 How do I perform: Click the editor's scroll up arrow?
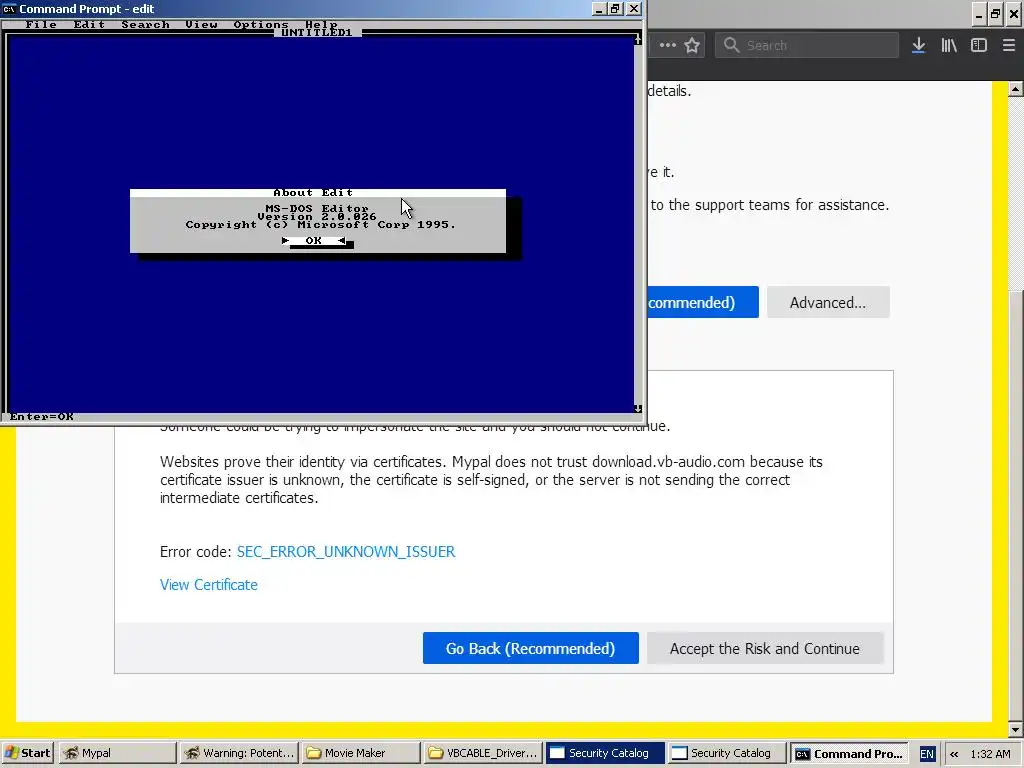pos(638,40)
